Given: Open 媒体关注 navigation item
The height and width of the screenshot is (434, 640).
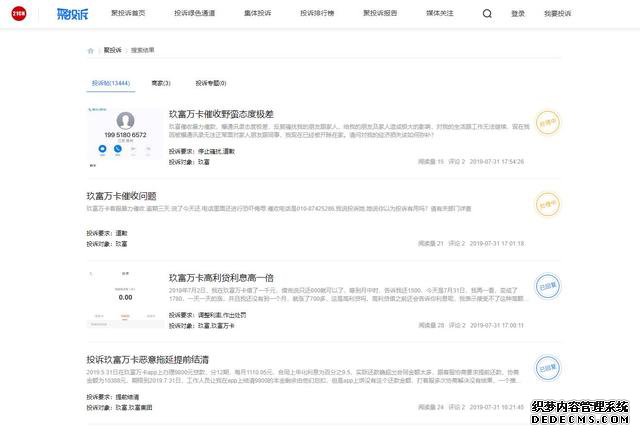Looking at the screenshot, I should coord(440,13).
